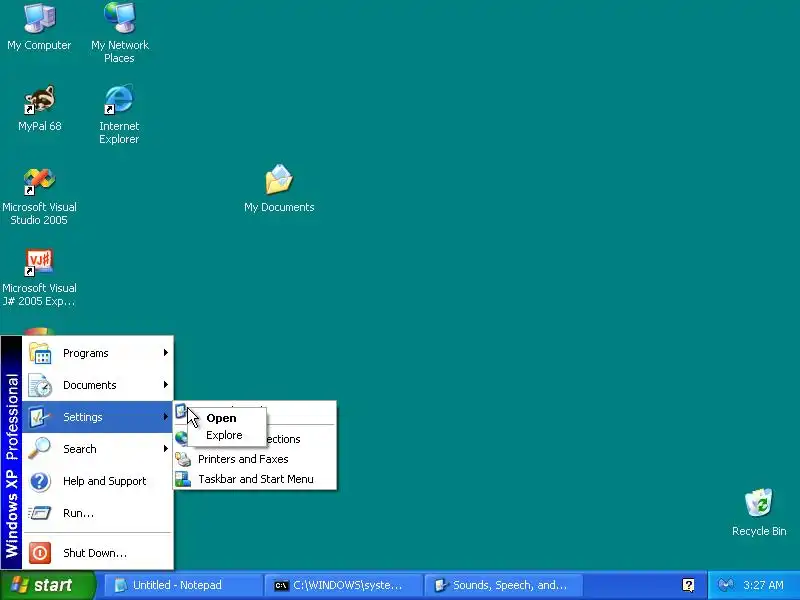Click the Printers and Faxes icon
800x600 pixels.
tap(183, 459)
